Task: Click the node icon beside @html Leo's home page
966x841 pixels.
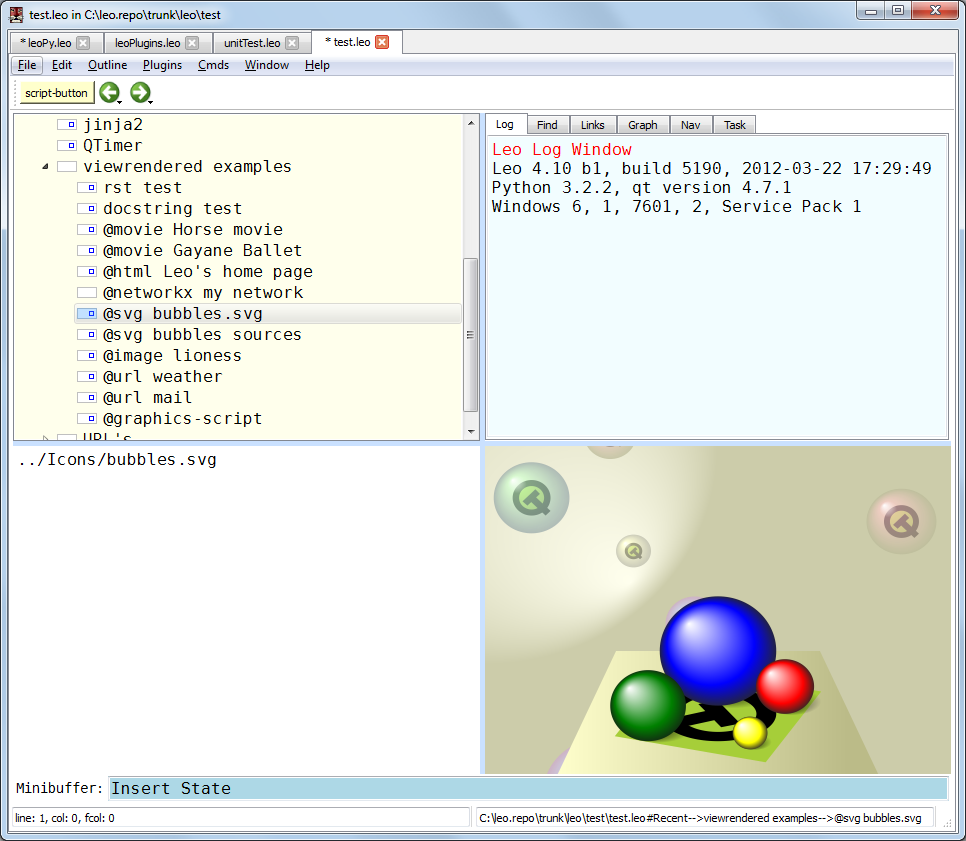Action: (87, 271)
